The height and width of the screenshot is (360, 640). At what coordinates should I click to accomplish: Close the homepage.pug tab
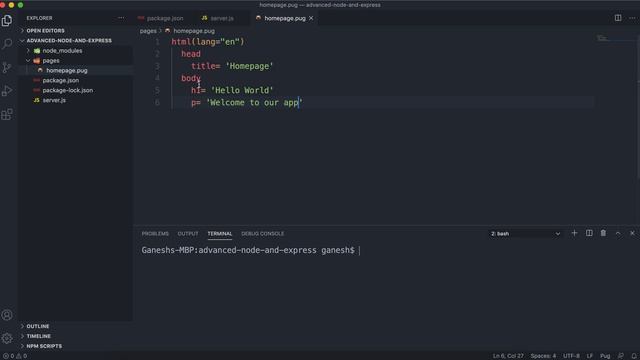point(311,18)
